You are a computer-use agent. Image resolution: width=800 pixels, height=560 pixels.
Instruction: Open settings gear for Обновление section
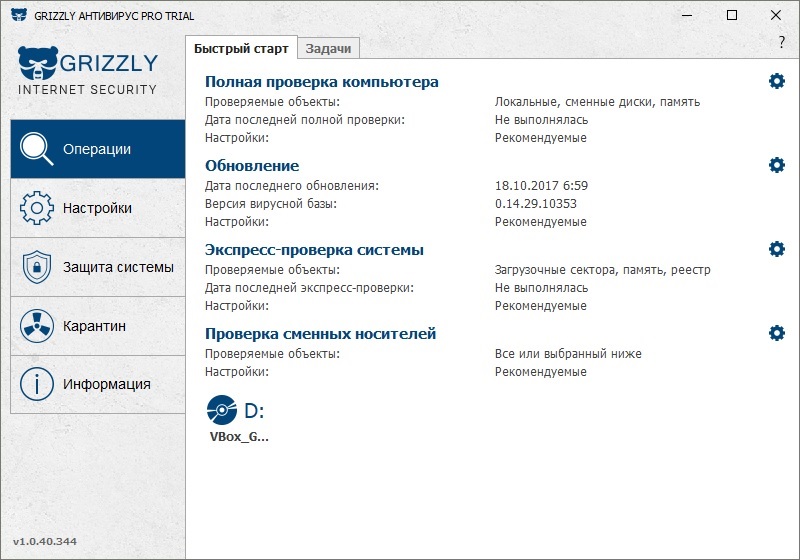tap(777, 165)
